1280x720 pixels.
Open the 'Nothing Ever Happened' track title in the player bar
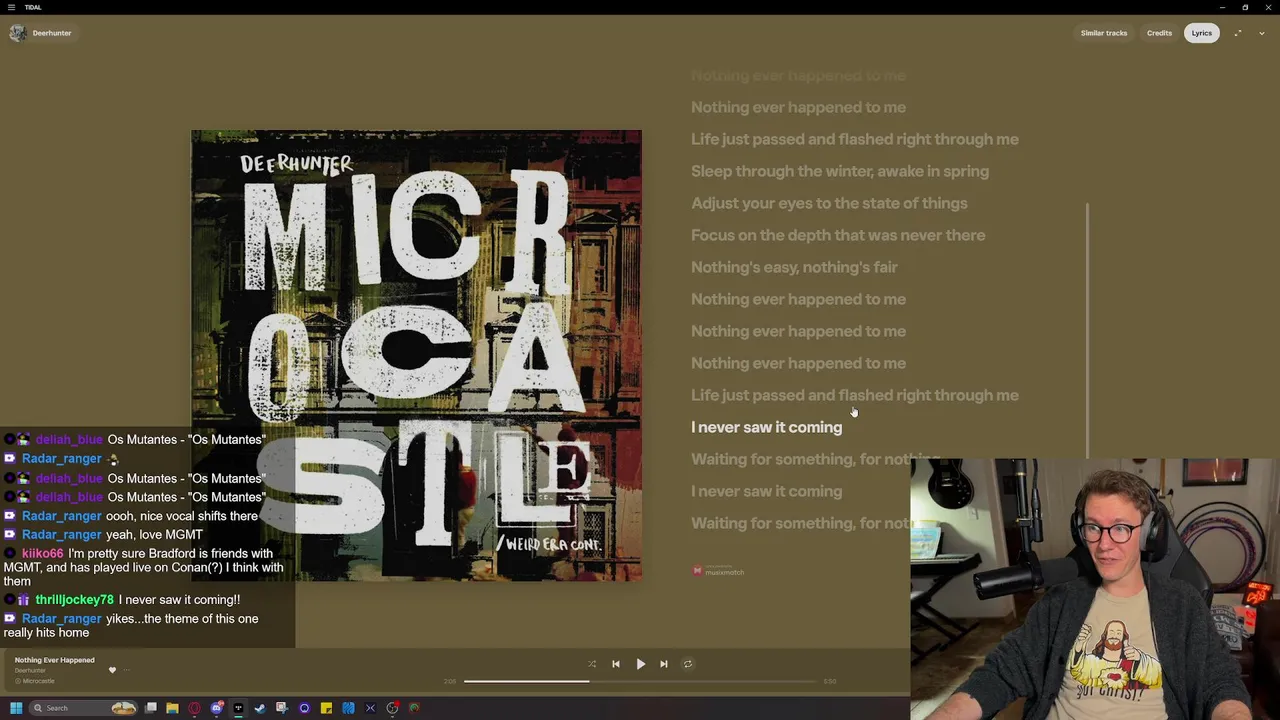54,660
